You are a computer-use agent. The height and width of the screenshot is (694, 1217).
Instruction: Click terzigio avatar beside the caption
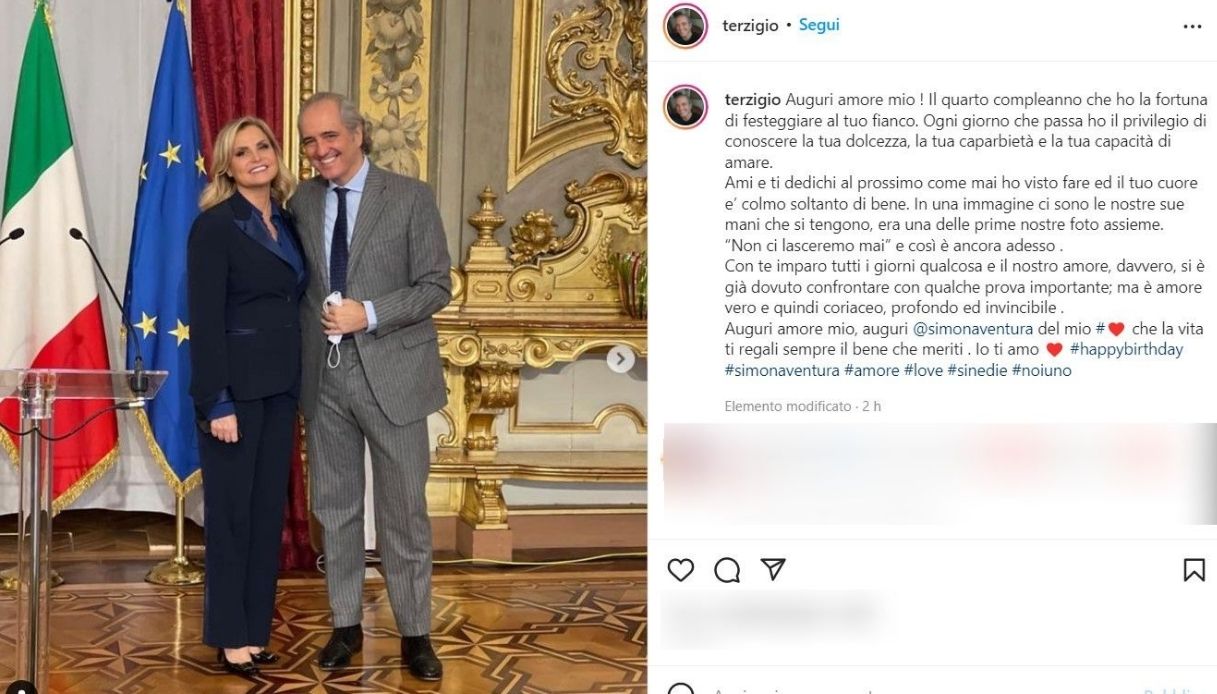pyautogui.click(x=685, y=107)
